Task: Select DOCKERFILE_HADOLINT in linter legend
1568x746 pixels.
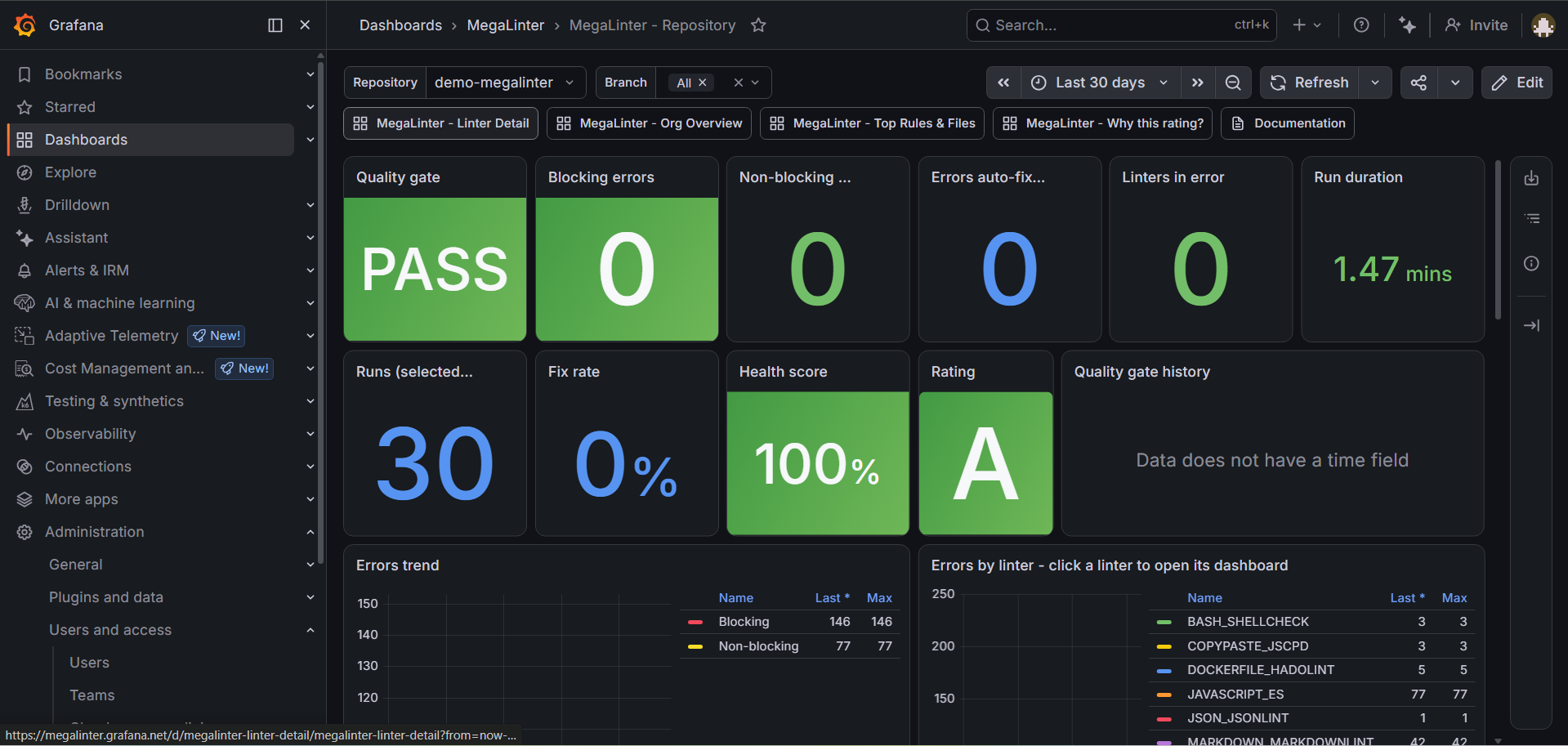Action: point(1261,670)
